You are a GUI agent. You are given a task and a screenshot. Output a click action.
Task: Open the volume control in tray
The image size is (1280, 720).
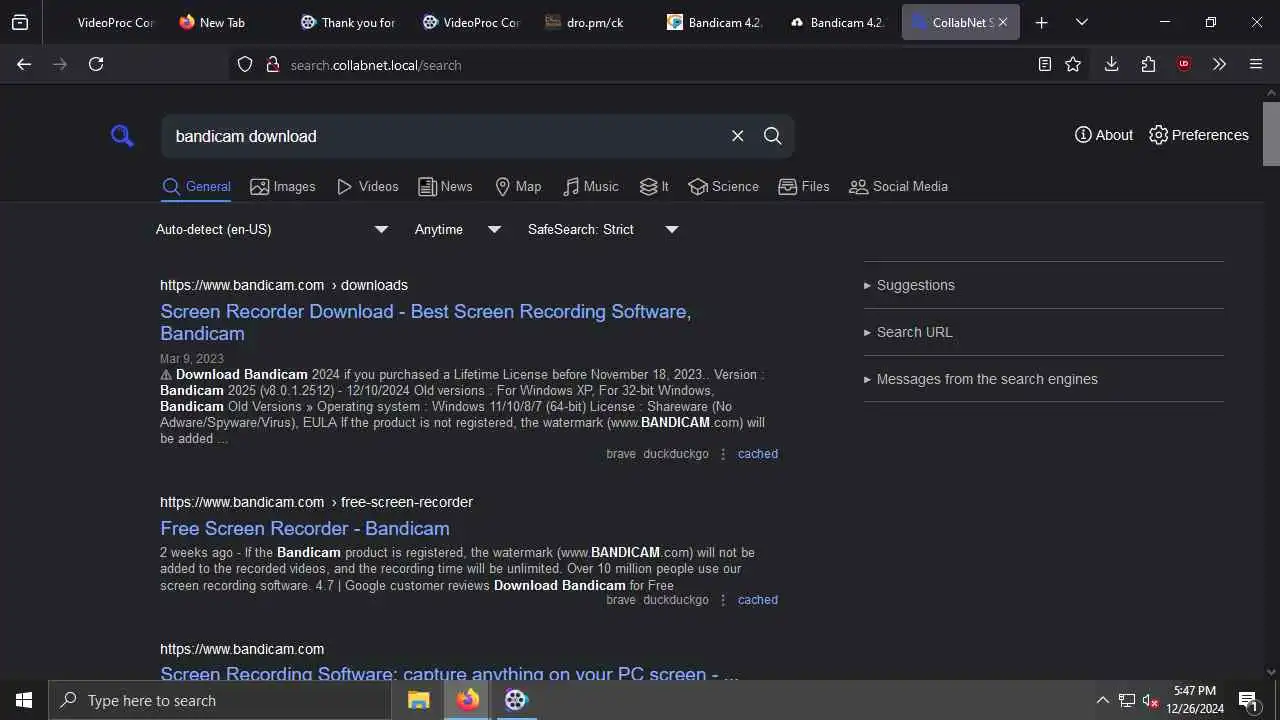coord(1150,700)
